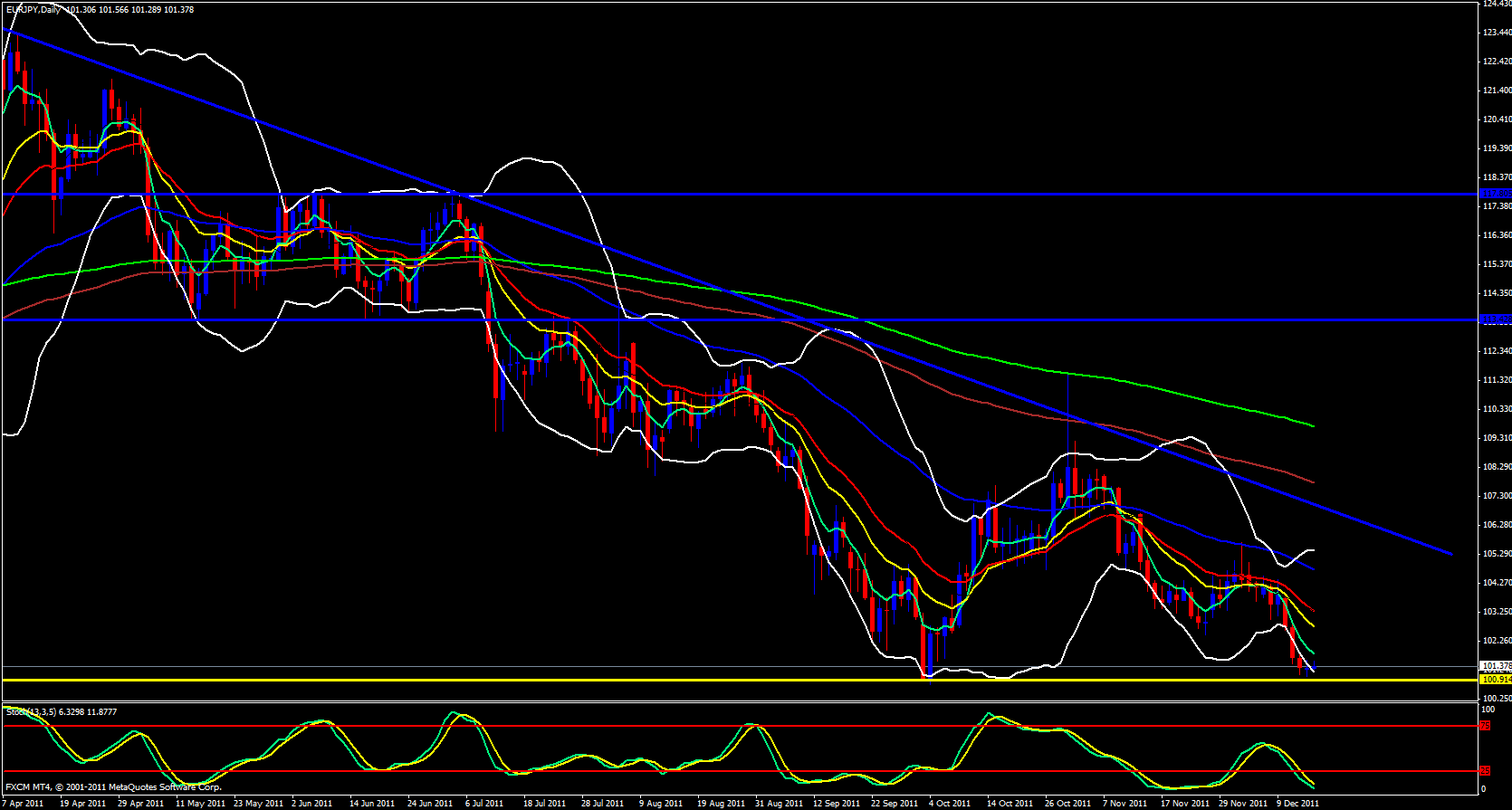Click the red 75 stochastic level tag

[x=1485, y=726]
